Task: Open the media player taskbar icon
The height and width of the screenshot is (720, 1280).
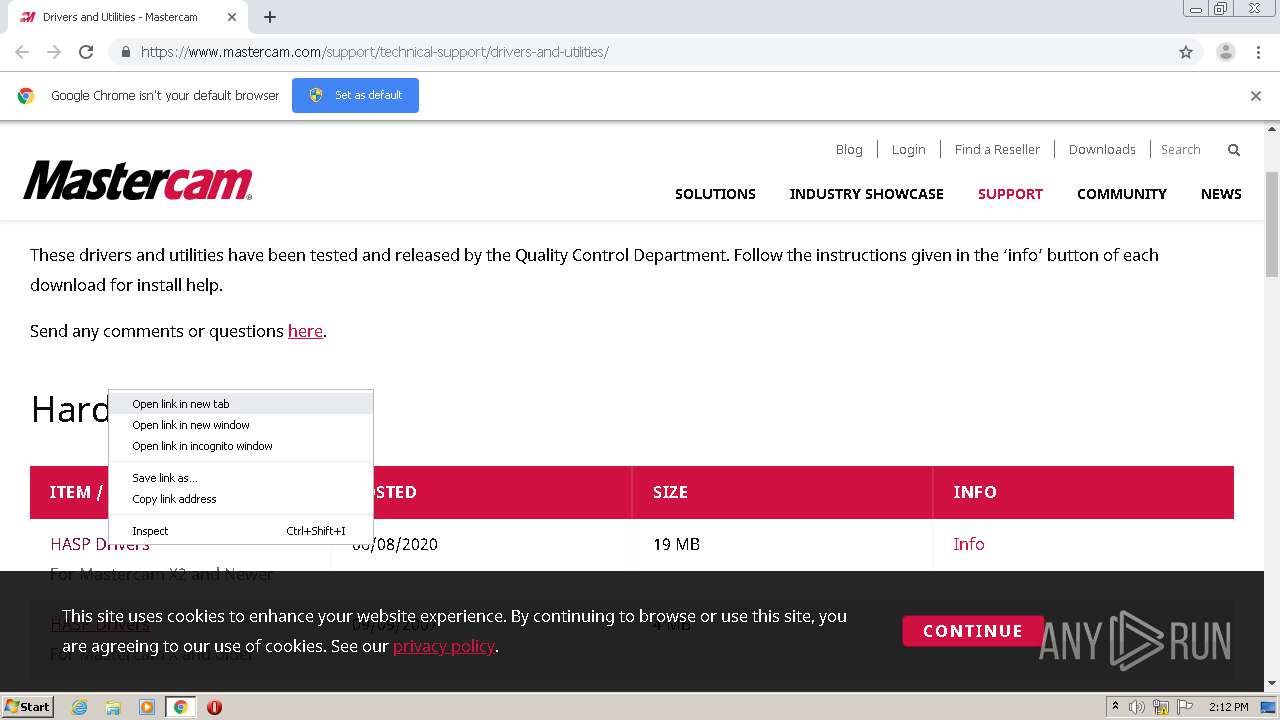Action: coord(147,707)
